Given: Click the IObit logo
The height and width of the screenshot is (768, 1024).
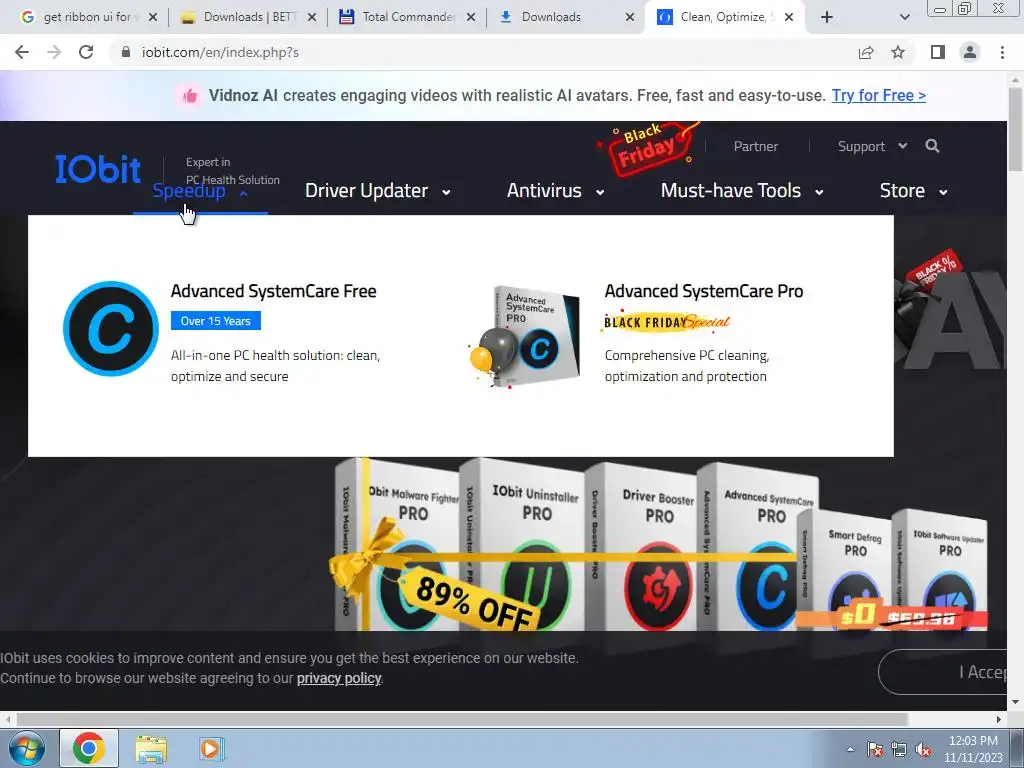Looking at the screenshot, I should pyautogui.click(x=97, y=169).
